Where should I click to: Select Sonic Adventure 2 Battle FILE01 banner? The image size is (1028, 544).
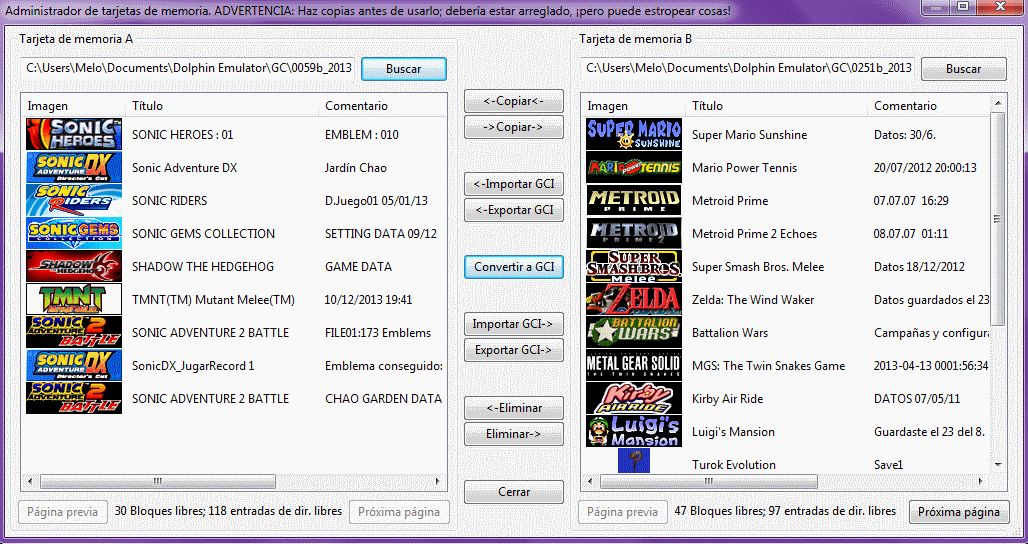74,332
